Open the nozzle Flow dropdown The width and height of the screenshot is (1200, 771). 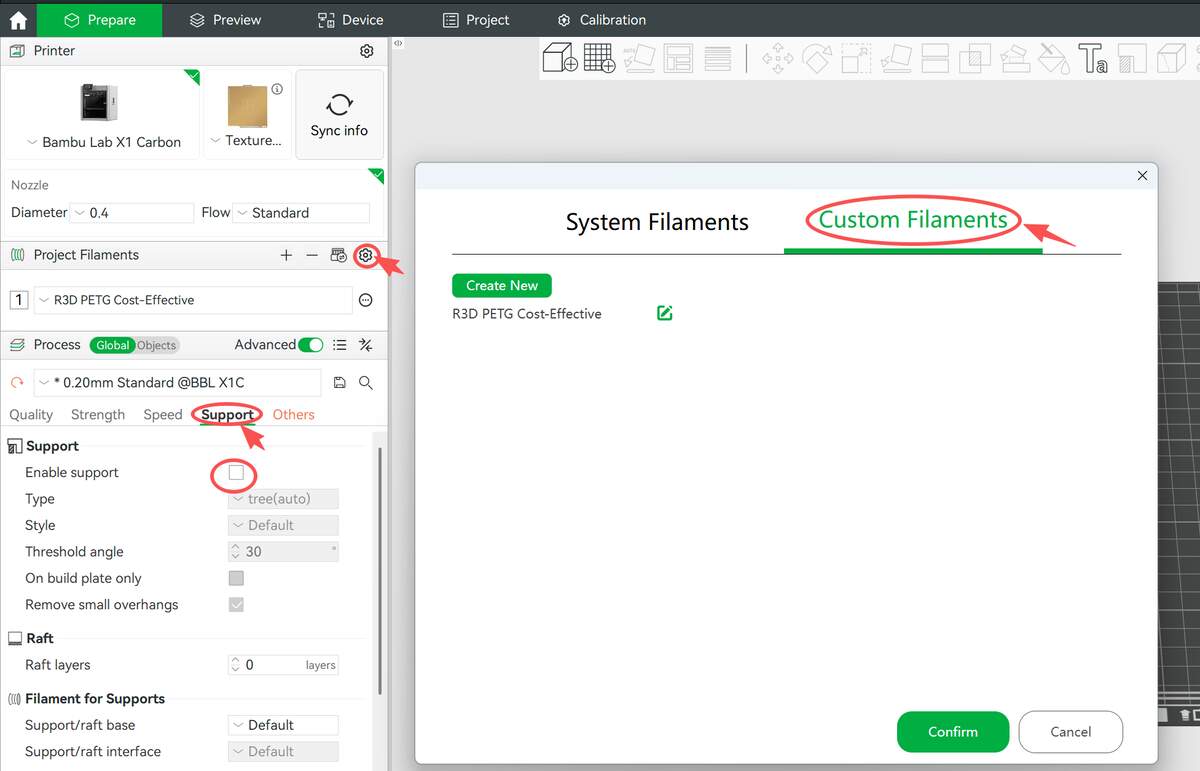[301, 213]
